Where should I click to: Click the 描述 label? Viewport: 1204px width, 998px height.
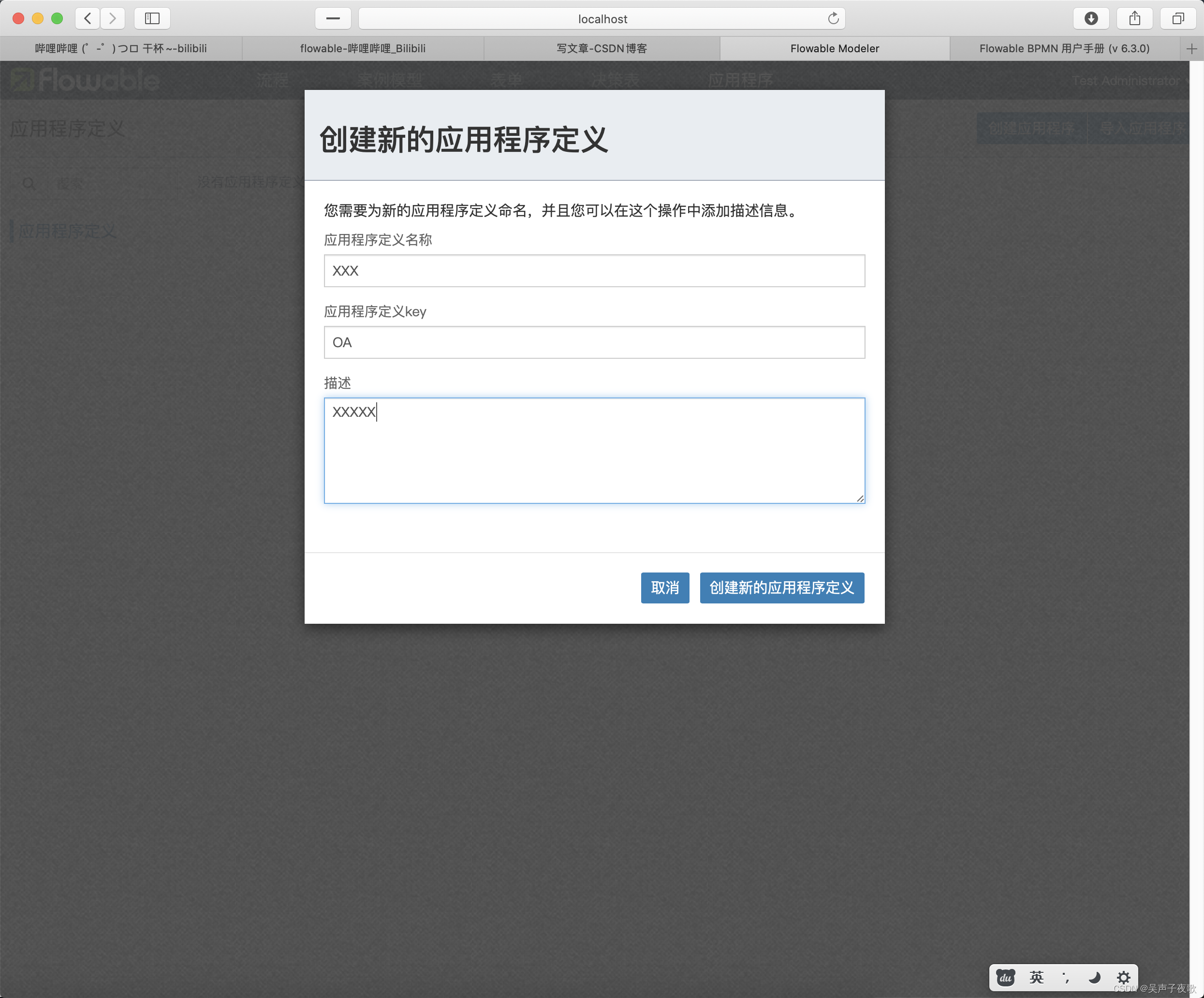pyautogui.click(x=337, y=383)
